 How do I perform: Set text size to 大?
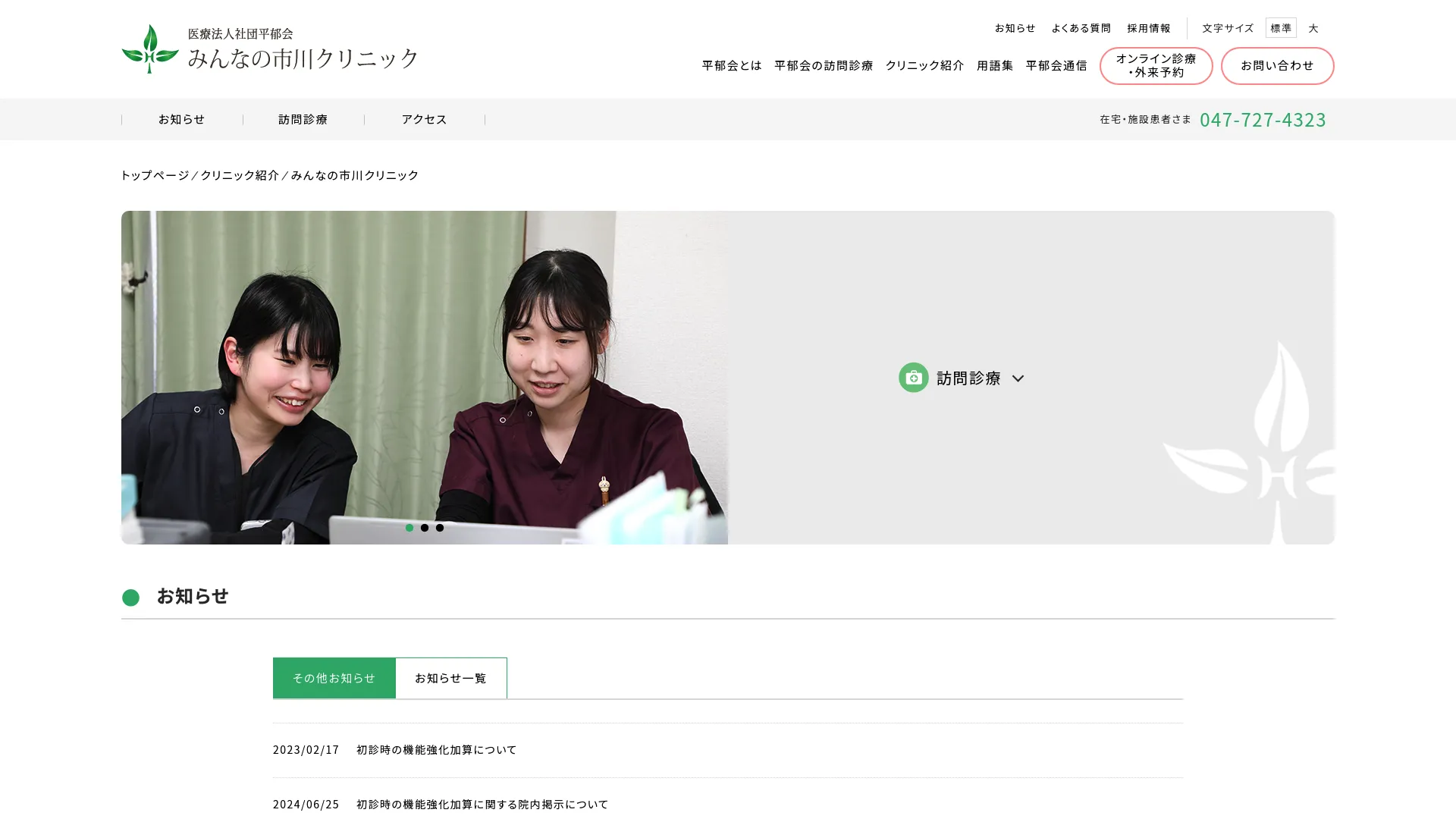coord(1313,28)
